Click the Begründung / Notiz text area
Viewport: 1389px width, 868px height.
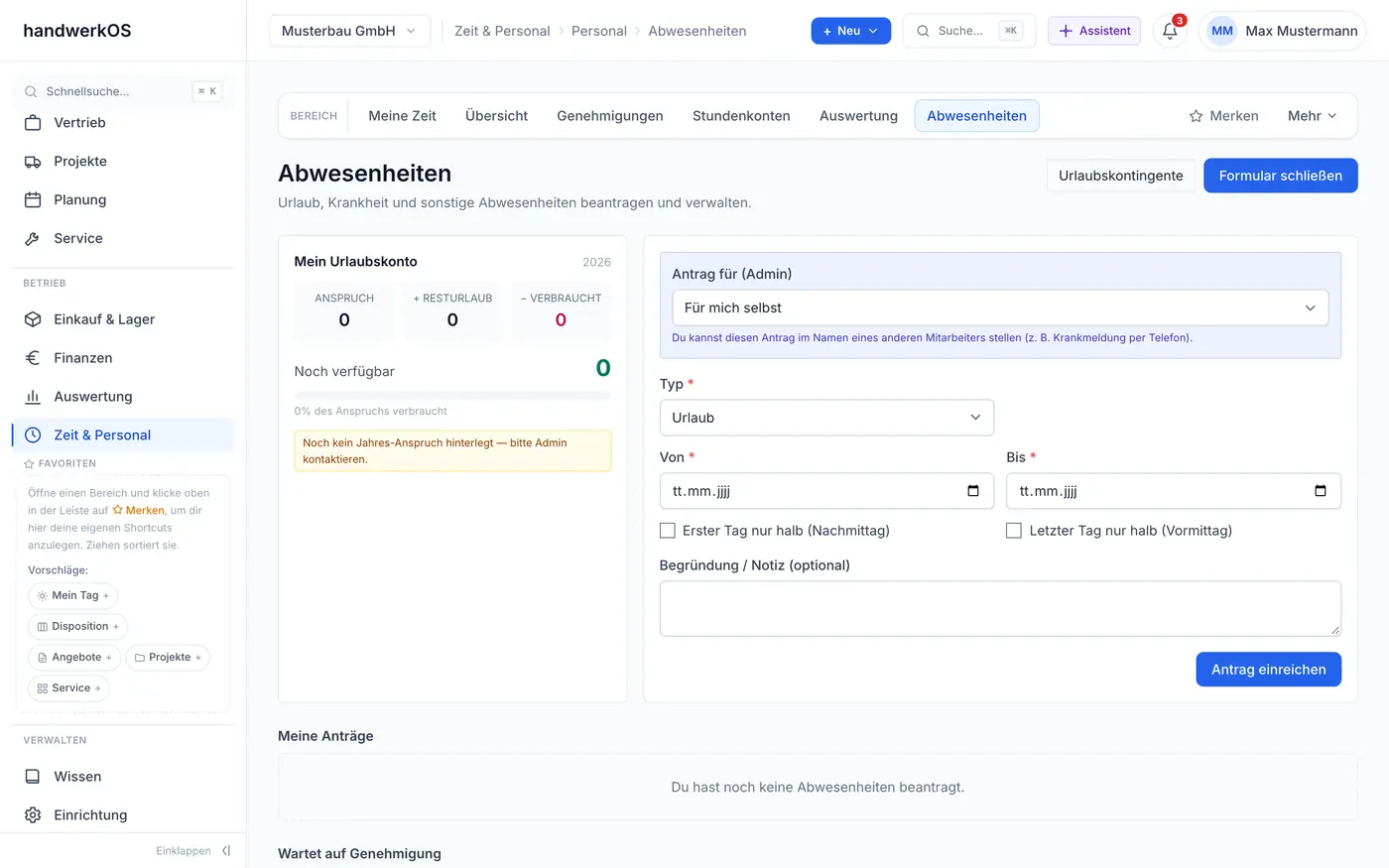pyautogui.click(x=1000, y=608)
